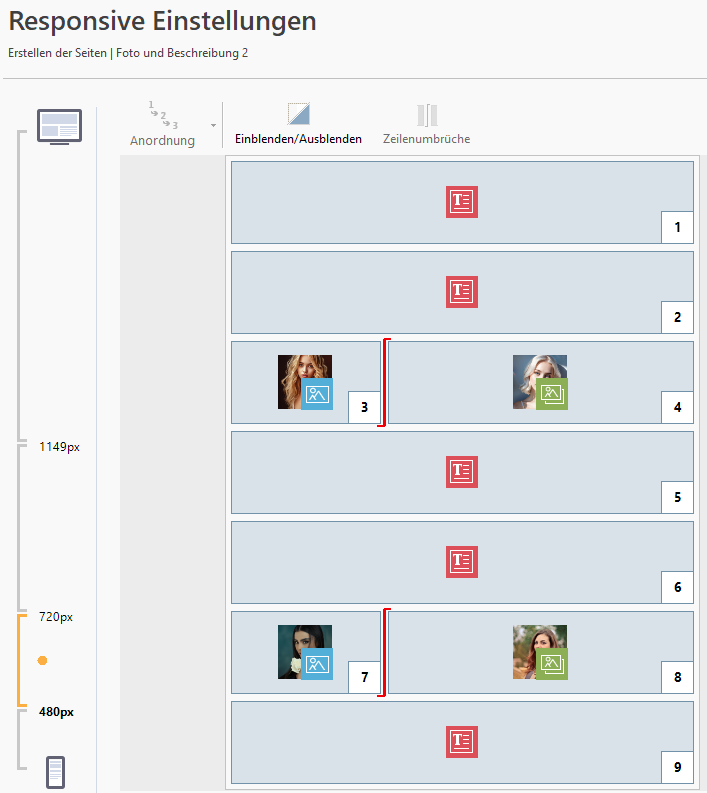Click the red line break between cells 3 and 4
This screenshot has width=707, height=793.
point(384,382)
